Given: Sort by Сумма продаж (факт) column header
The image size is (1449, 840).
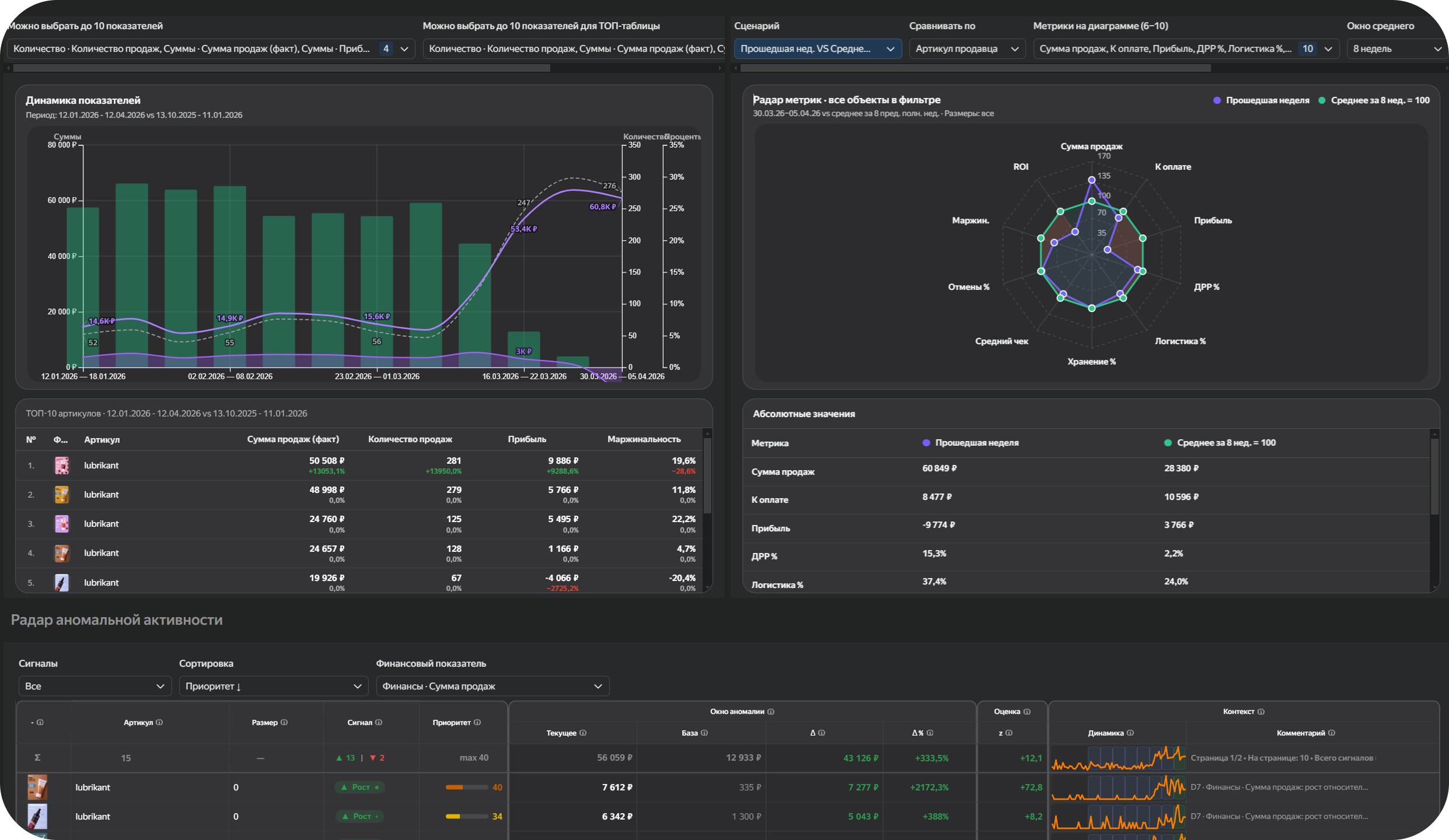Looking at the screenshot, I should (292, 439).
